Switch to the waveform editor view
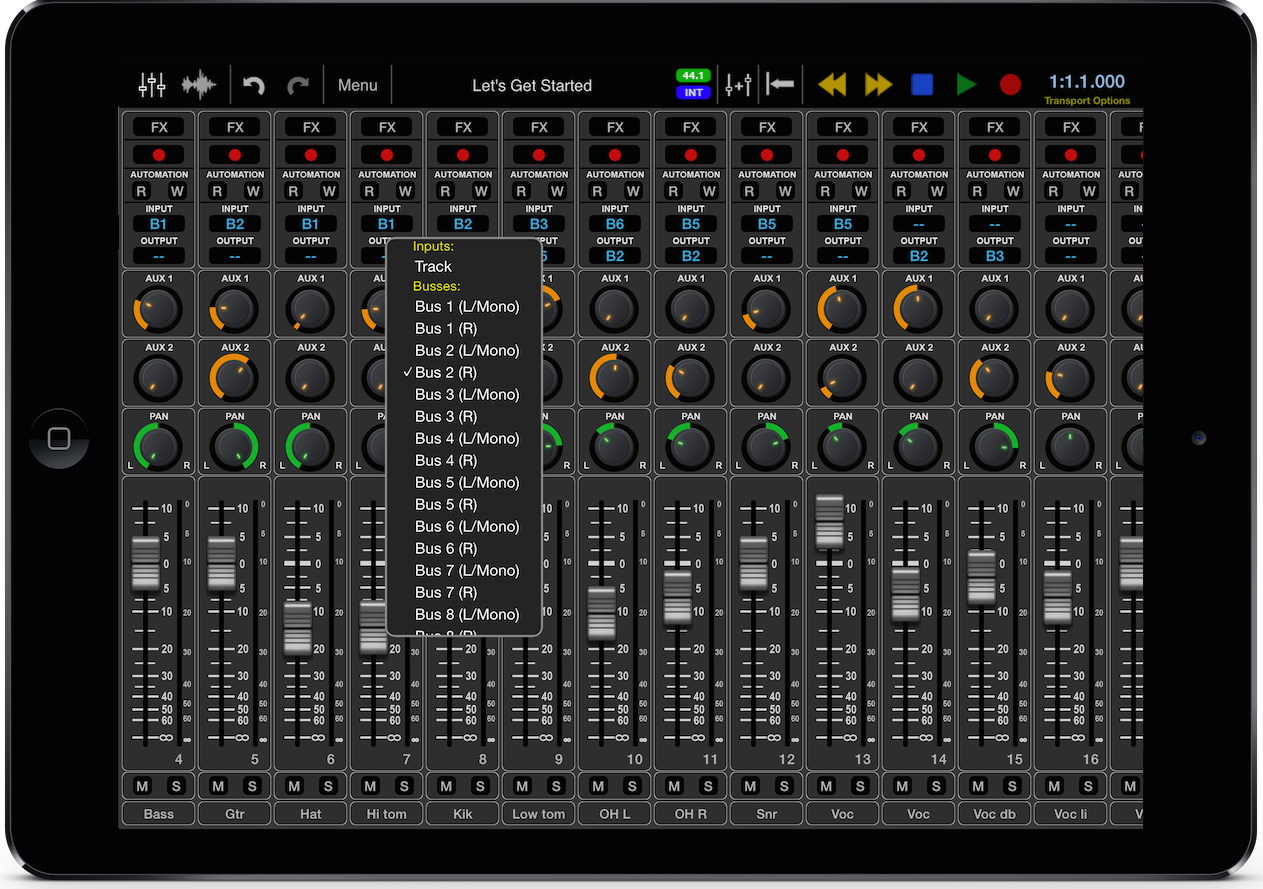 coord(199,85)
